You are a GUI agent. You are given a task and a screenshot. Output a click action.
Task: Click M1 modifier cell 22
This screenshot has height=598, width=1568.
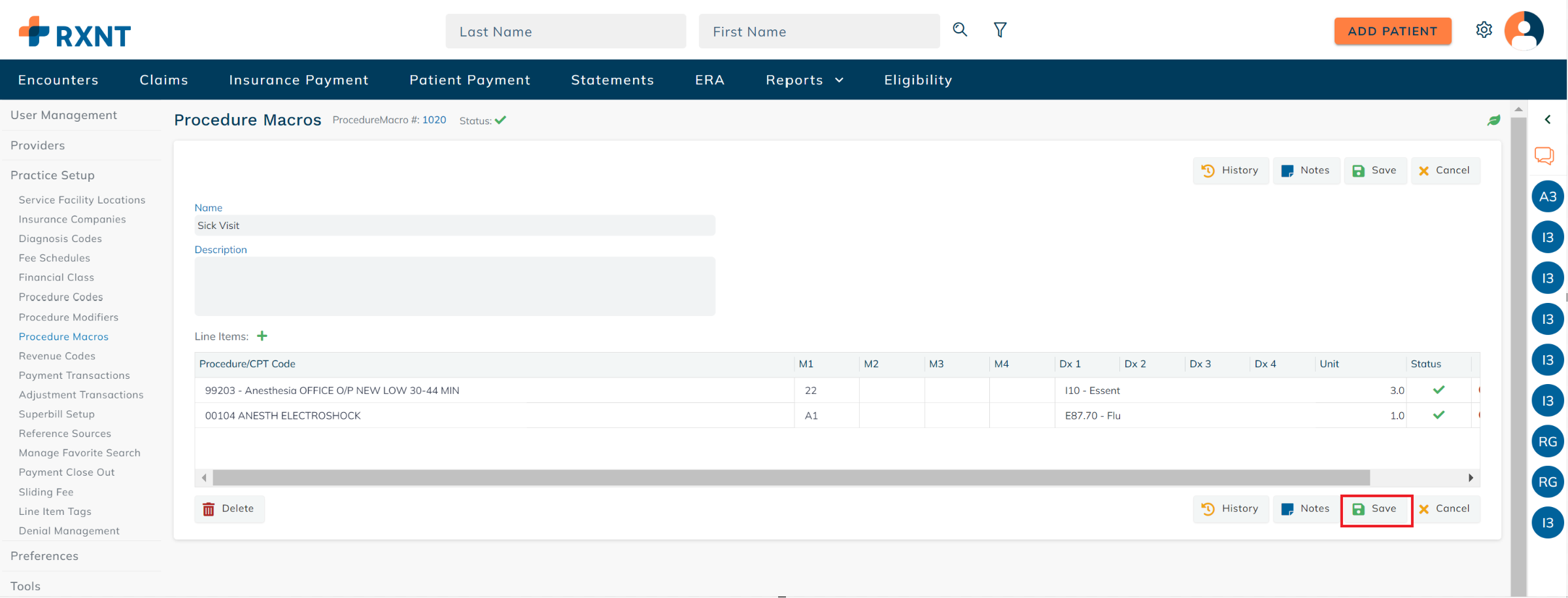tap(827, 391)
